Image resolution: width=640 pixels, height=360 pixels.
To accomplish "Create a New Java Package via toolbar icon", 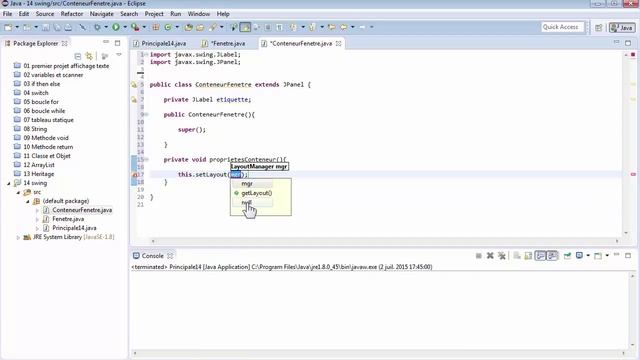I will pyautogui.click(x=156, y=27).
